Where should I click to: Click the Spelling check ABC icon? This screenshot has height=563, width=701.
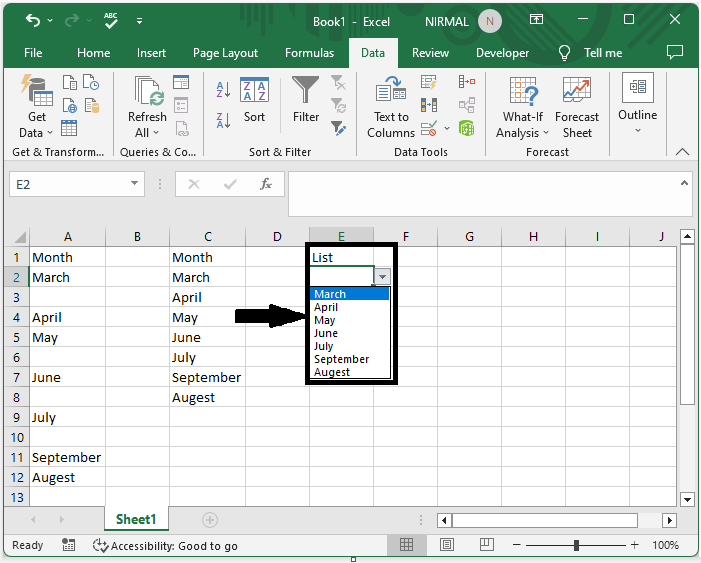(x=110, y=21)
